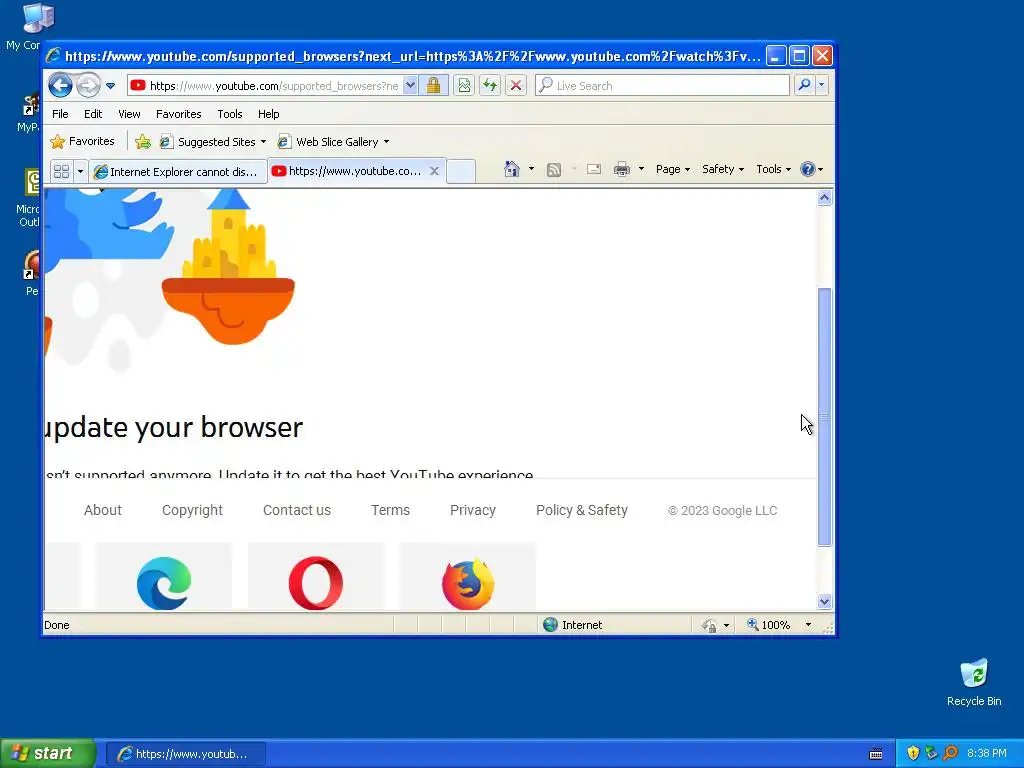Screen dimensions: 1024x768
Task: Expand the Print options dropdown arrow
Action: (x=641, y=169)
